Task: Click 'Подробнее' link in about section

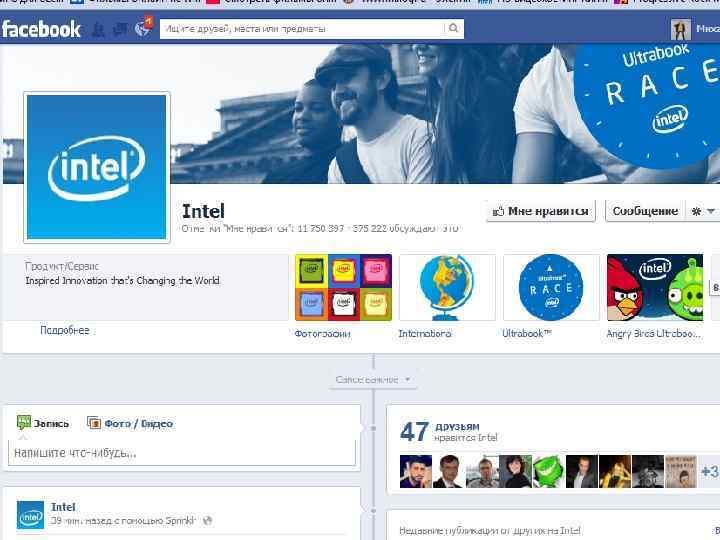Action: tap(65, 331)
